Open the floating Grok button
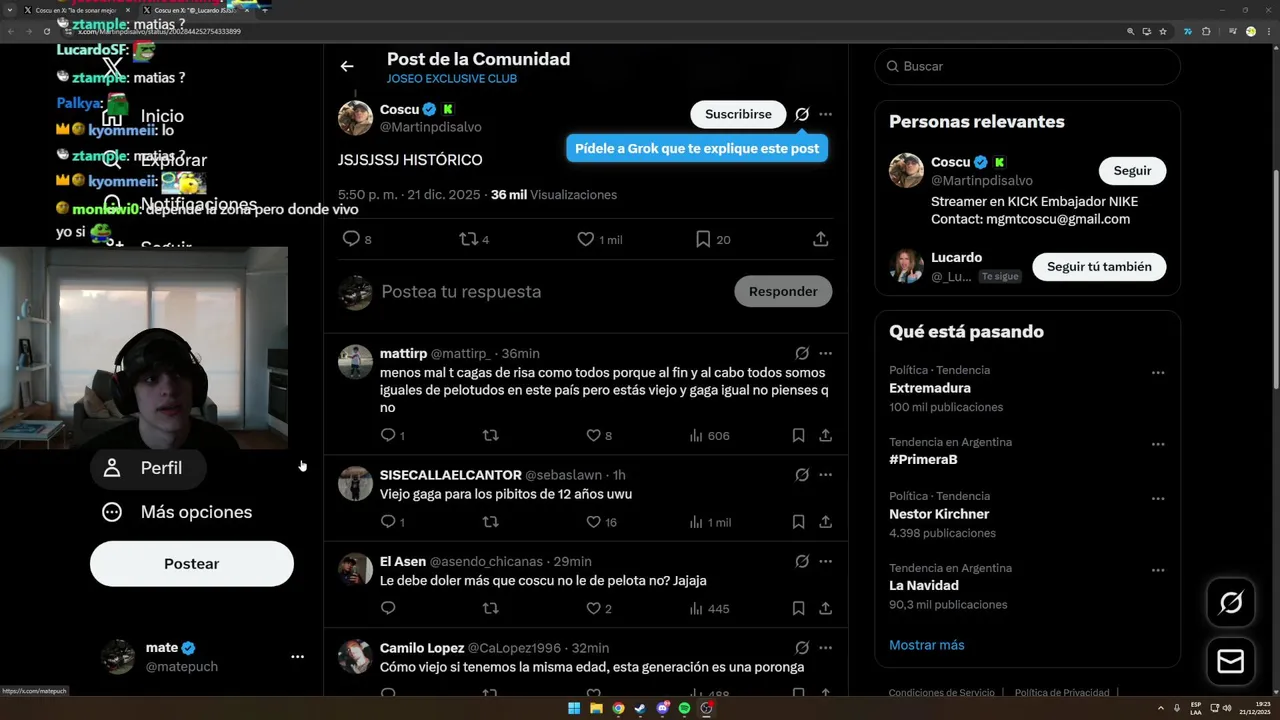The image size is (1280, 720). [1231, 603]
